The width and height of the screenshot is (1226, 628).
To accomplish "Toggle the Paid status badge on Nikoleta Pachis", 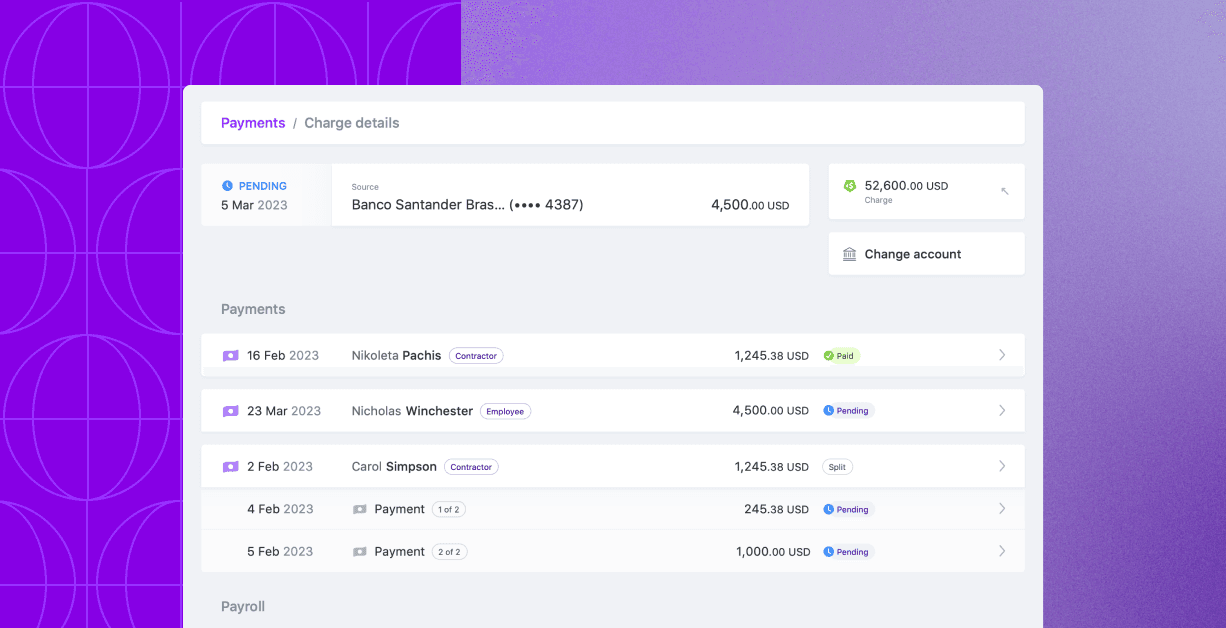I will pos(840,355).
